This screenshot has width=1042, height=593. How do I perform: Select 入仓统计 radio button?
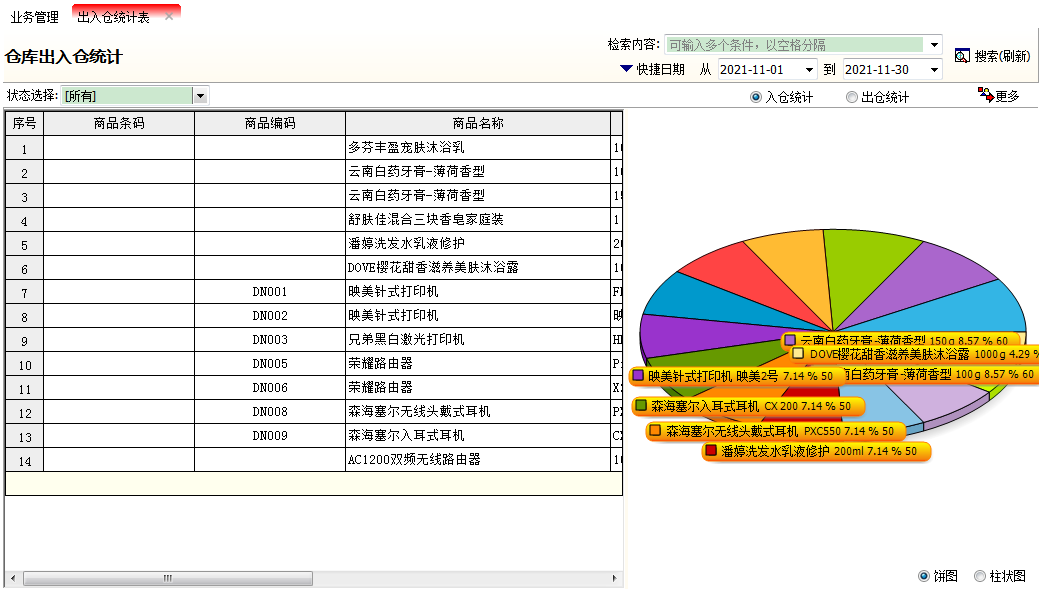(x=756, y=97)
